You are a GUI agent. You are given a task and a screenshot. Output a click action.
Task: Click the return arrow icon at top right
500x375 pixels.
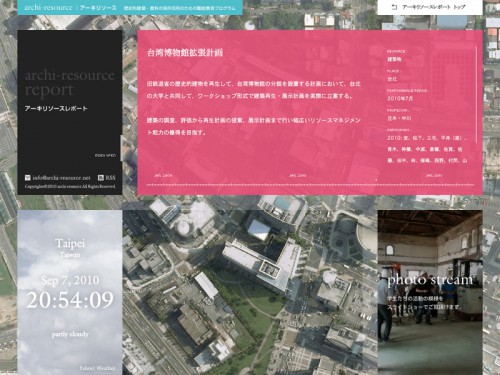point(394,7)
